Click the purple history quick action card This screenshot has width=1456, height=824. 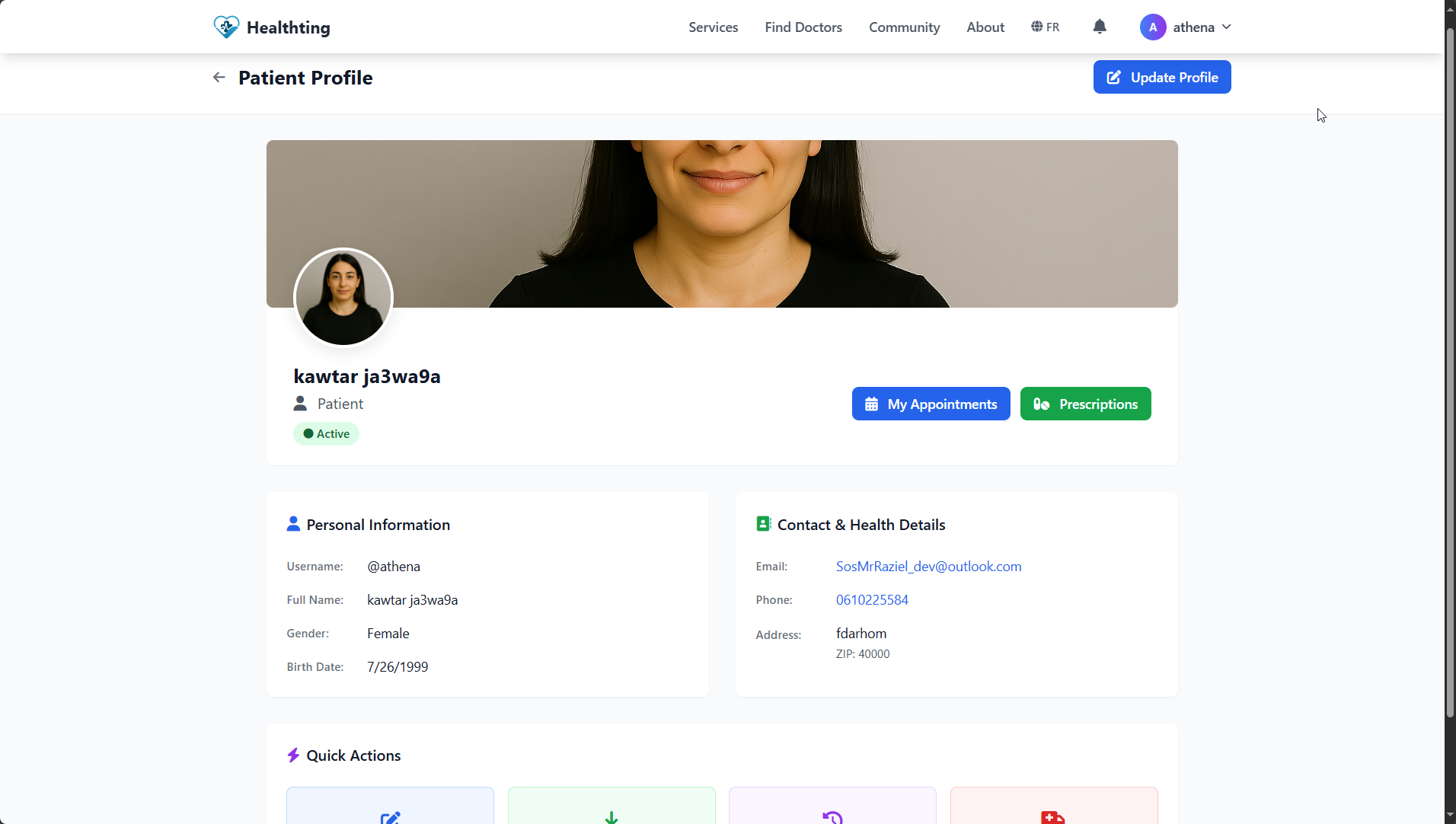(832, 807)
